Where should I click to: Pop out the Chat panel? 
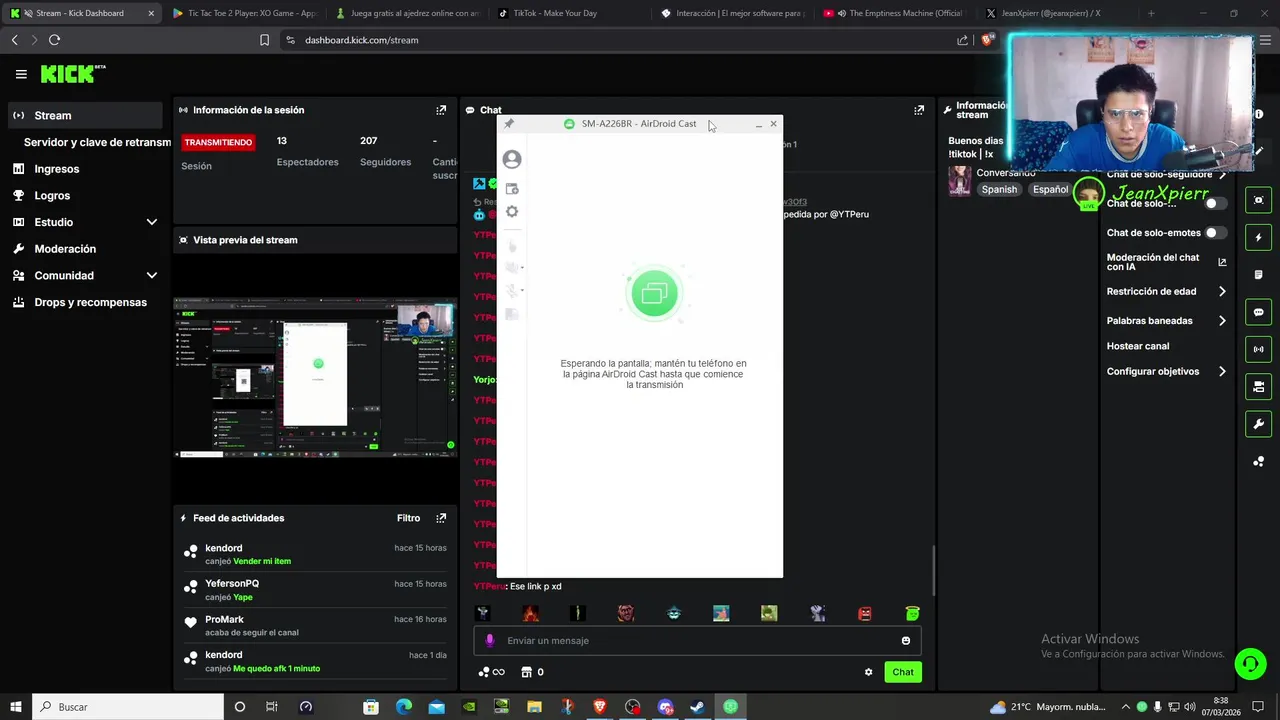tap(919, 110)
